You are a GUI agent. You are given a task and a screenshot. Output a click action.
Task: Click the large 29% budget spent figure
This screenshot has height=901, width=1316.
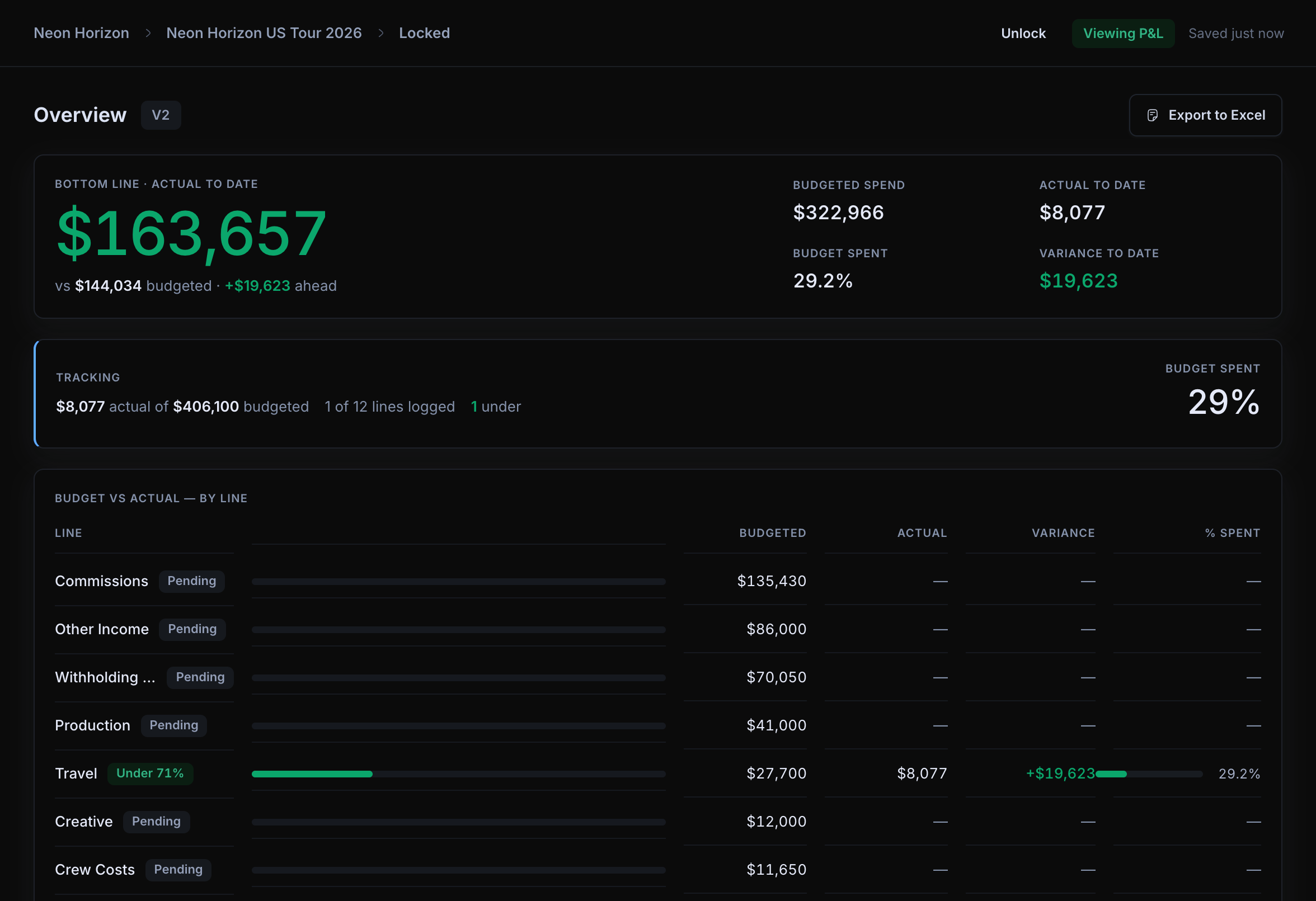click(x=1224, y=402)
